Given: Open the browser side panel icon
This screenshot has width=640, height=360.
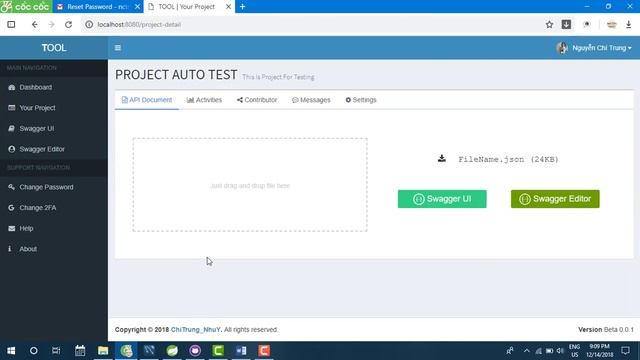Looking at the screenshot, I should point(11,24).
